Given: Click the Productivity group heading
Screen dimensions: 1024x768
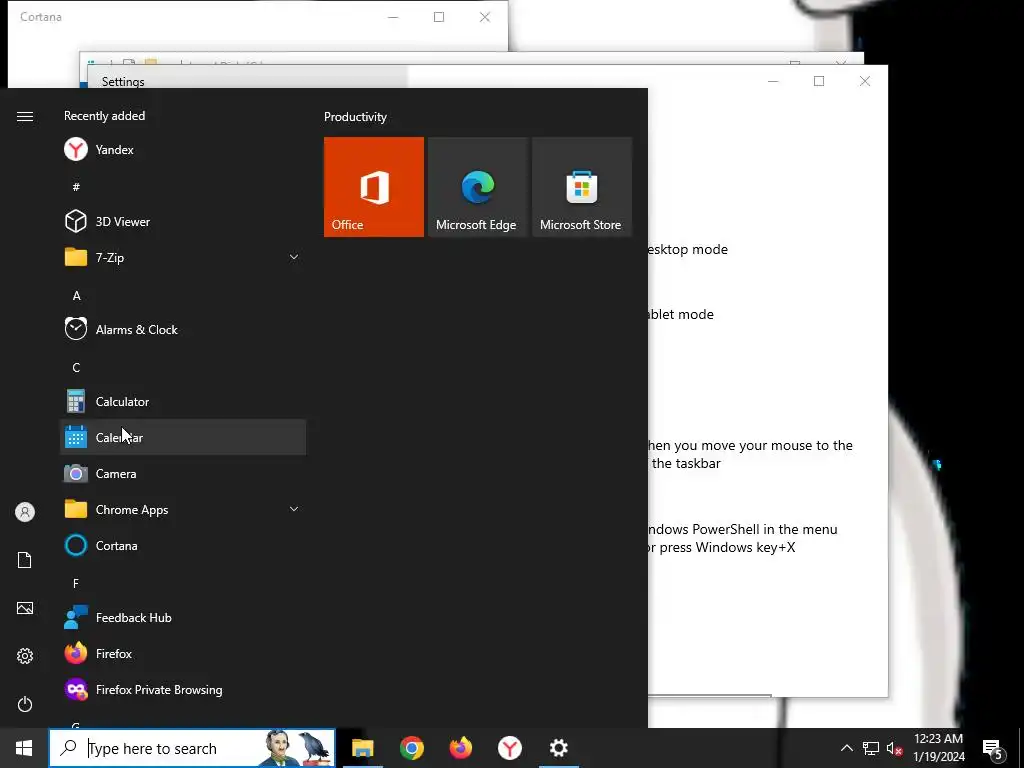Looking at the screenshot, I should (x=355, y=117).
